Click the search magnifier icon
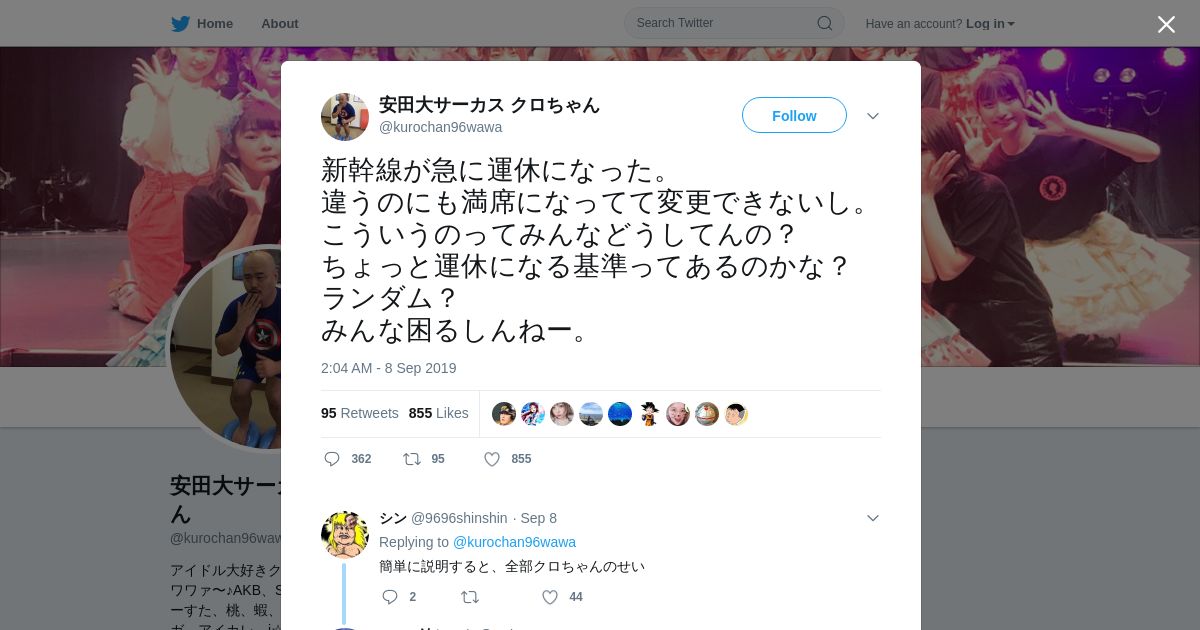Image resolution: width=1200 pixels, height=630 pixels. (x=825, y=23)
